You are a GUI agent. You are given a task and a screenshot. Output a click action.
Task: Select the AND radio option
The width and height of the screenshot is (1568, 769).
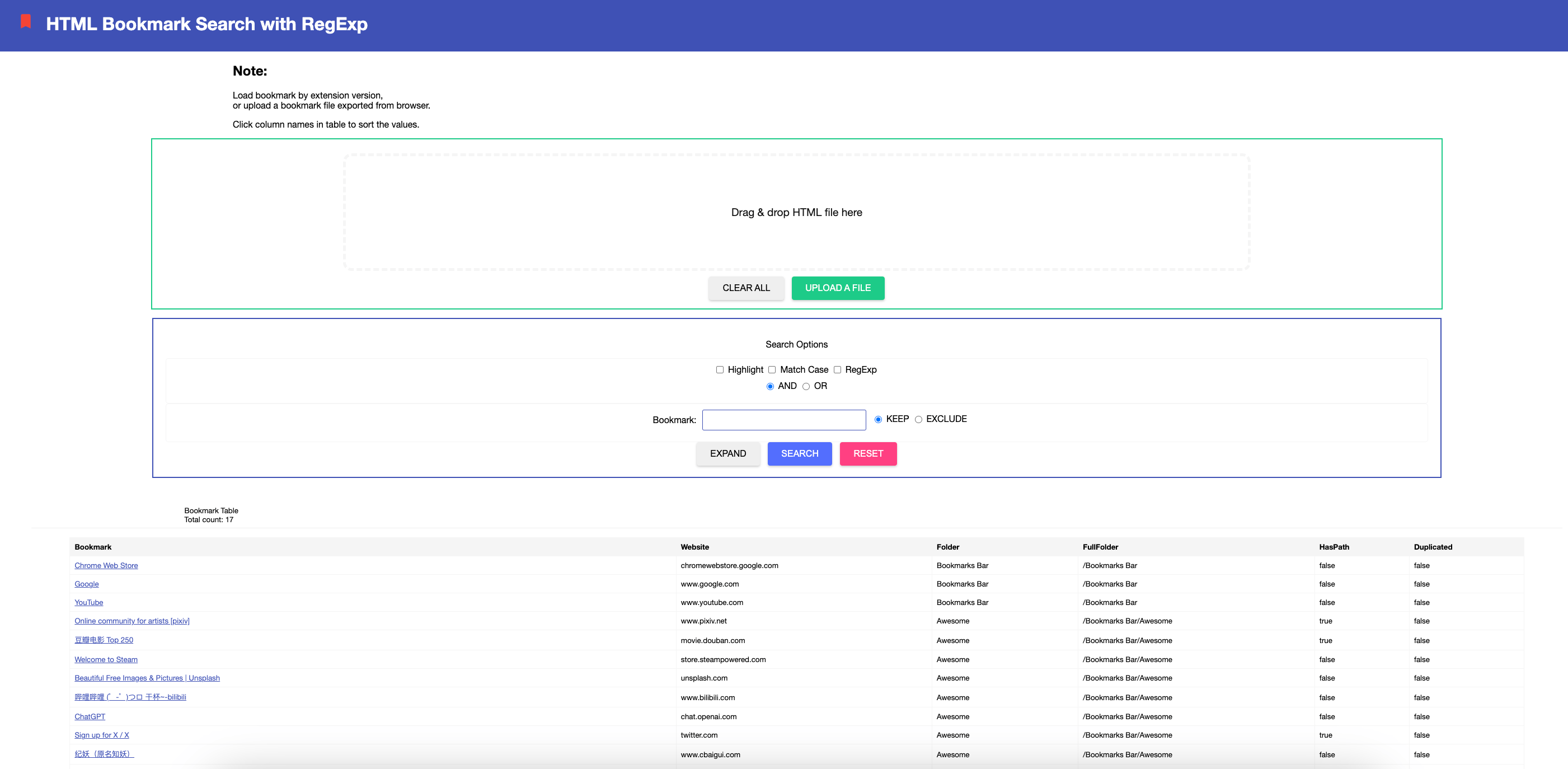click(x=770, y=387)
